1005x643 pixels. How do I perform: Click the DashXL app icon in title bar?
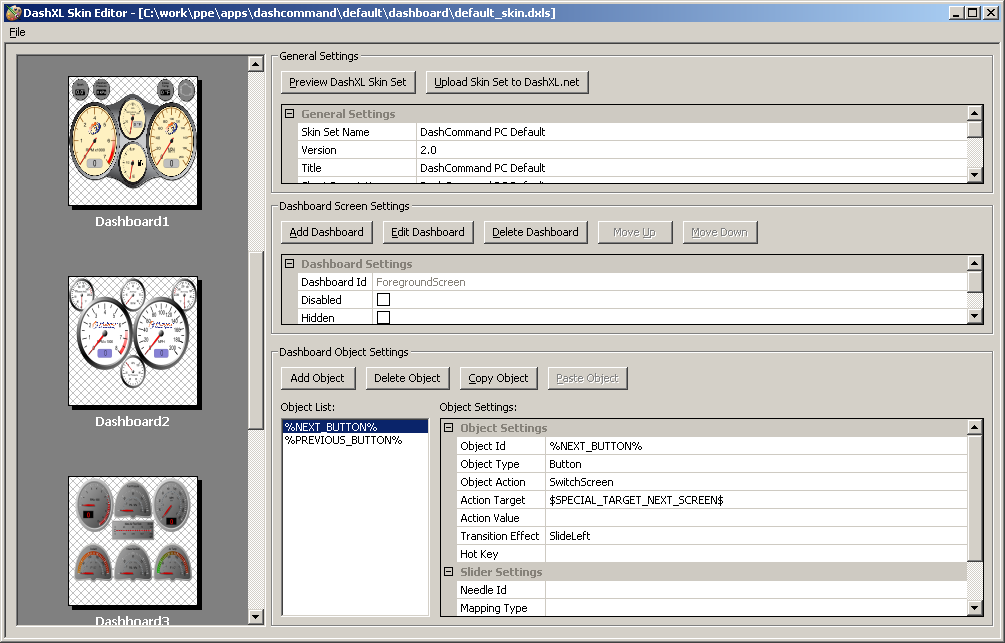(13, 12)
